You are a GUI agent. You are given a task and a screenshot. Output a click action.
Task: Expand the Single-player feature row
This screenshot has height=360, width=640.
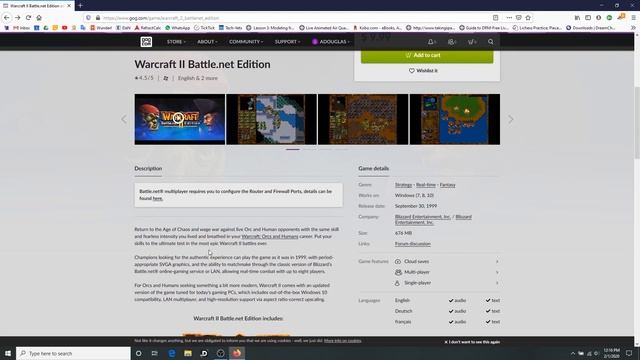447,283
